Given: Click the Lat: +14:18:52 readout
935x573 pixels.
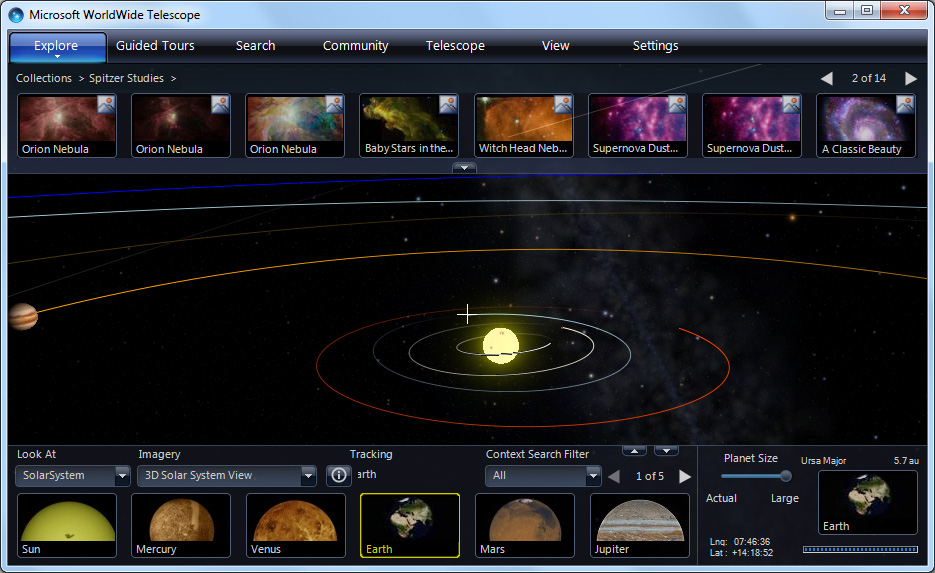Looking at the screenshot, I should point(741,553).
